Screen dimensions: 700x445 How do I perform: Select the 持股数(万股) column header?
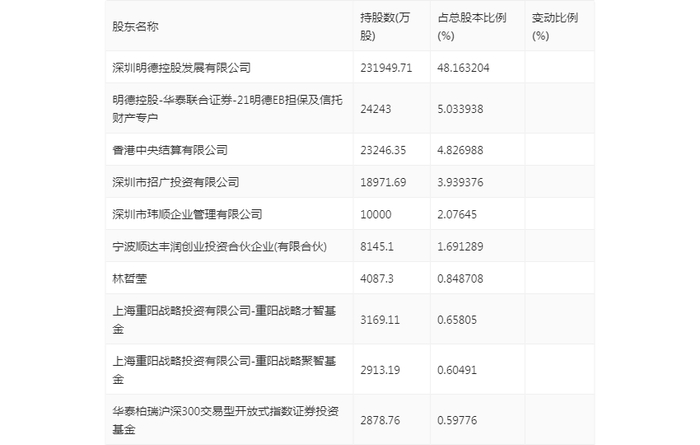(x=385, y=27)
